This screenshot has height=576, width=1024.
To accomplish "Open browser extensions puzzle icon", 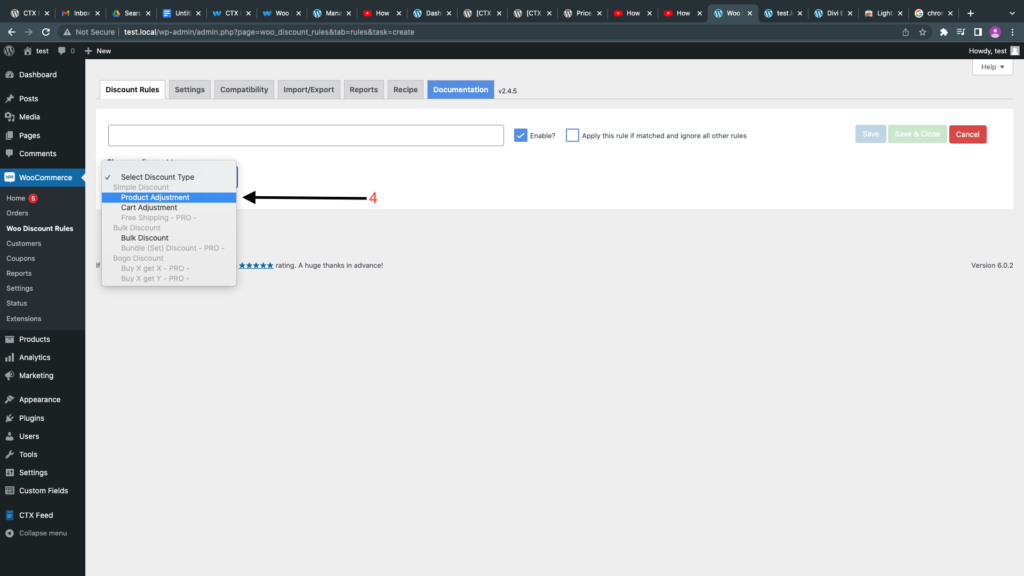I will point(944,31).
